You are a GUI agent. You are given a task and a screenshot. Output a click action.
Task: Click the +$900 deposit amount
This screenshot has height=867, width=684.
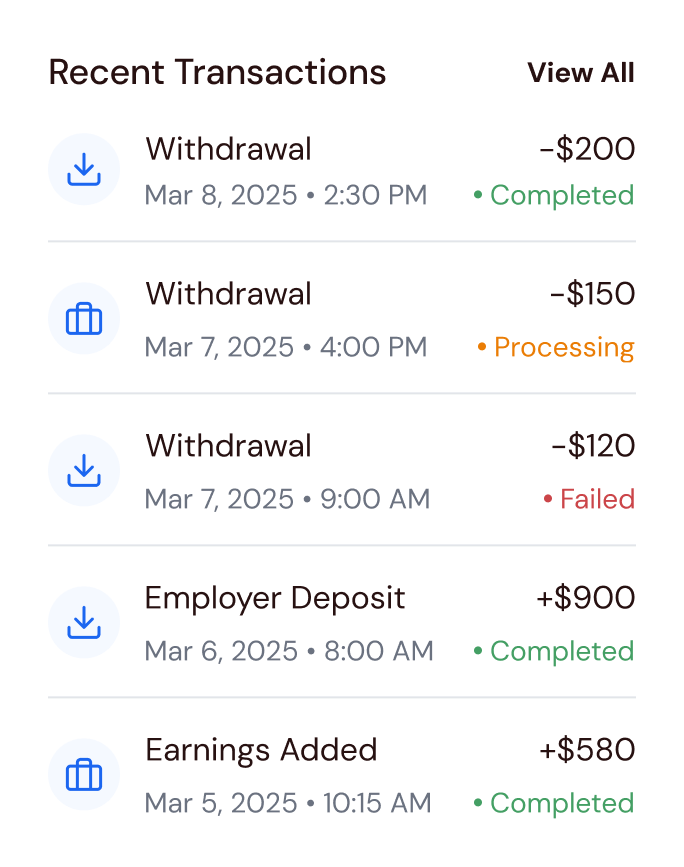click(x=585, y=598)
